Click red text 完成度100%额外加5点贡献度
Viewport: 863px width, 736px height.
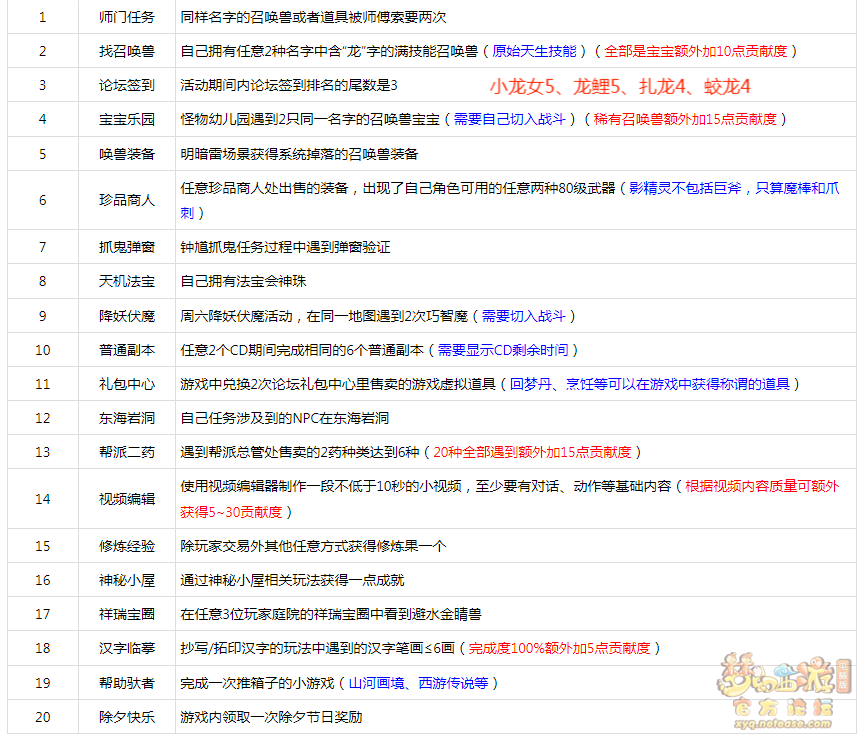[560, 648]
